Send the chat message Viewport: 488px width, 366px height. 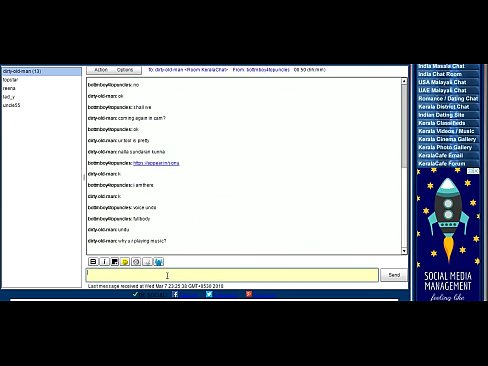pyautogui.click(x=394, y=275)
